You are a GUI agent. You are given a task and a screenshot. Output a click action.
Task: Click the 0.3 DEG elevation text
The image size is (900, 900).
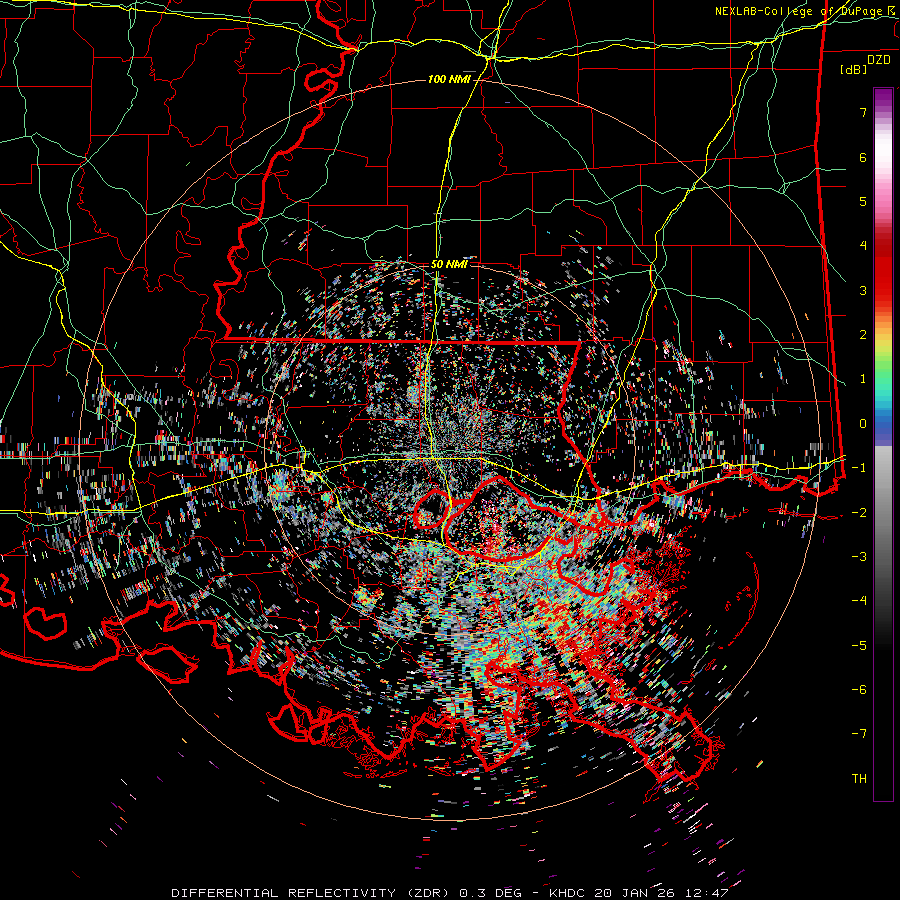(491, 893)
